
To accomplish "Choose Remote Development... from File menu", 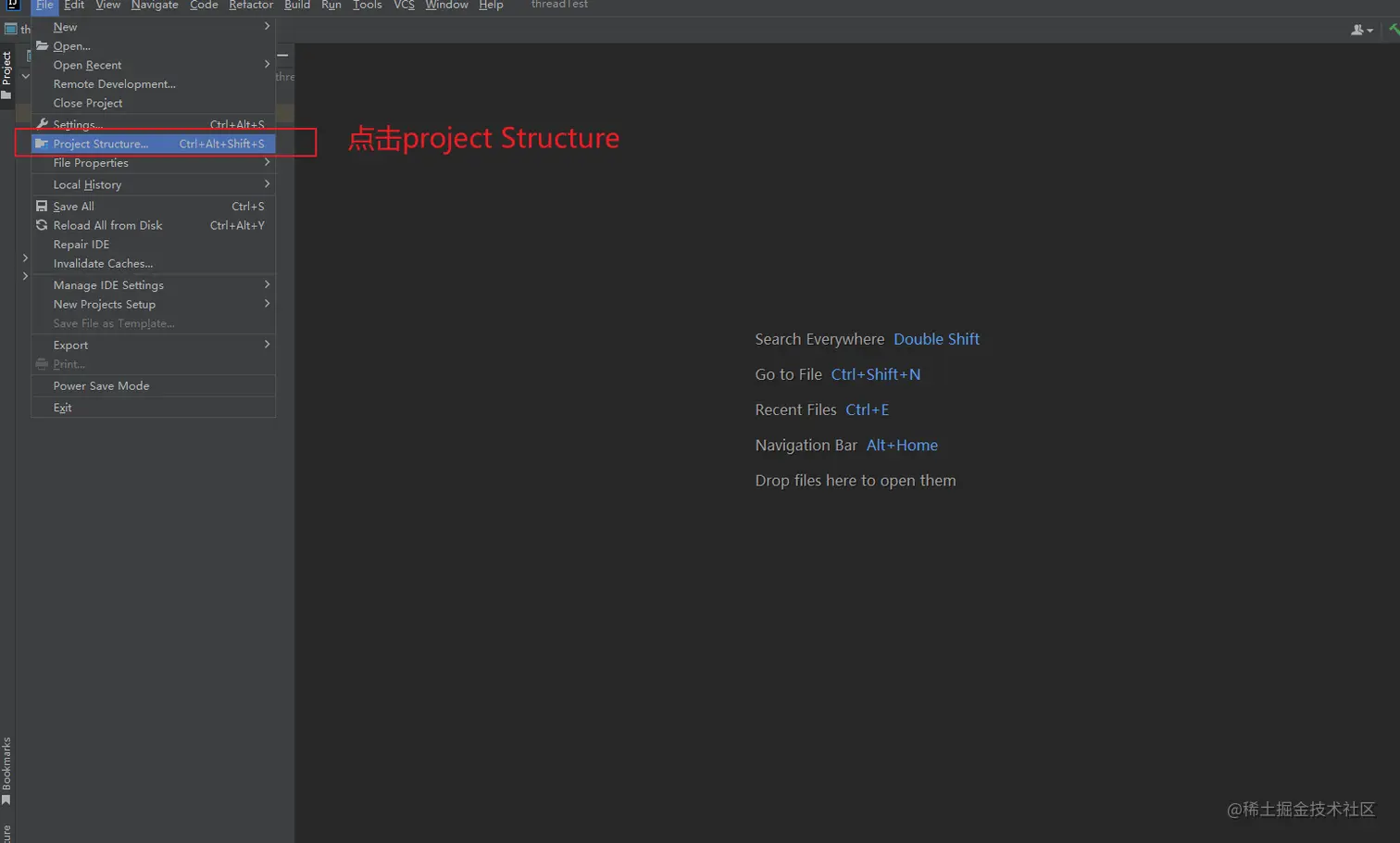I will [x=154, y=84].
